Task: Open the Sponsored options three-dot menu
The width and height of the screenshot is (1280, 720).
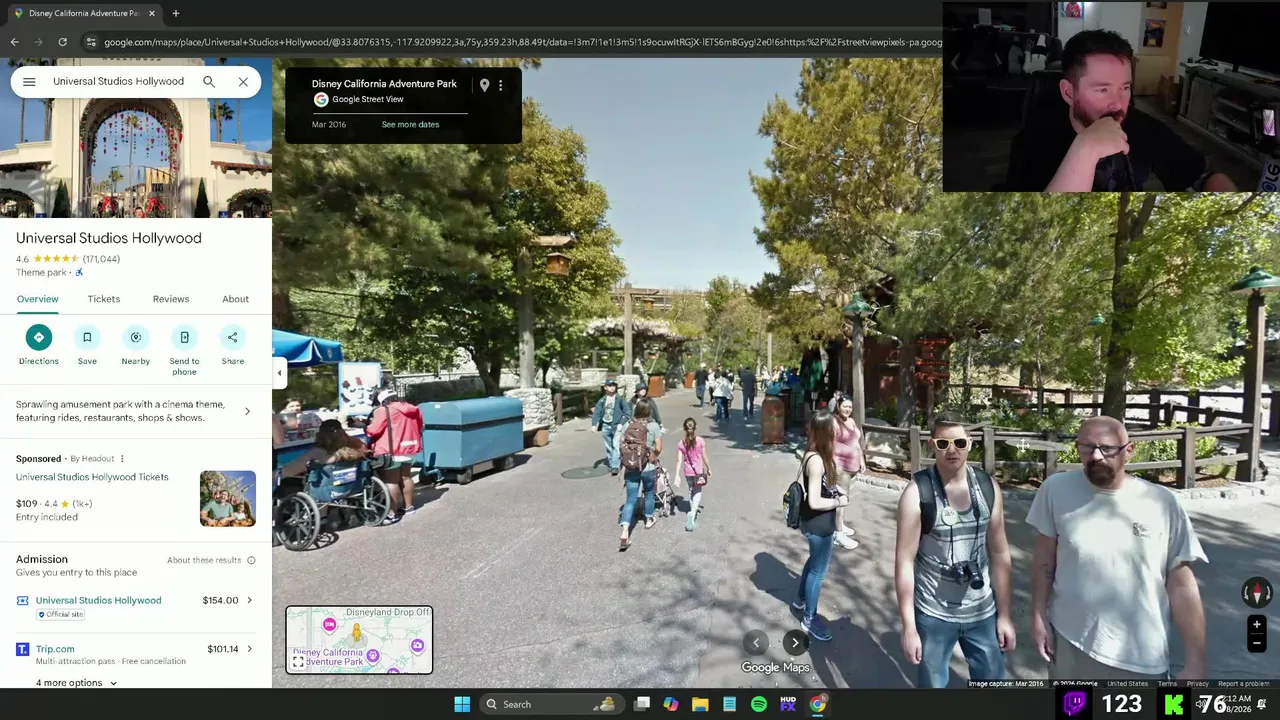Action: click(x=122, y=459)
